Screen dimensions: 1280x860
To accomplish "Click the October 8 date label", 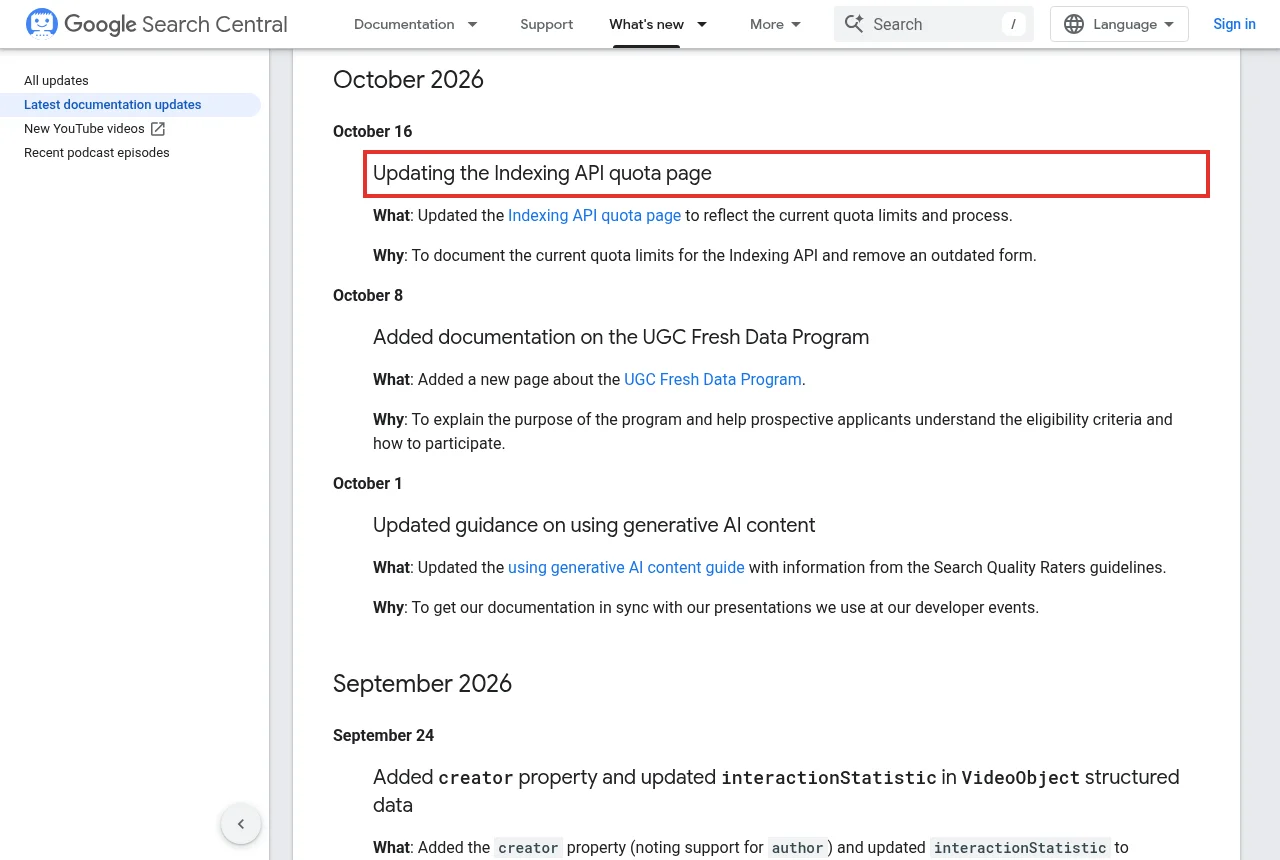I will click(368, 295).
